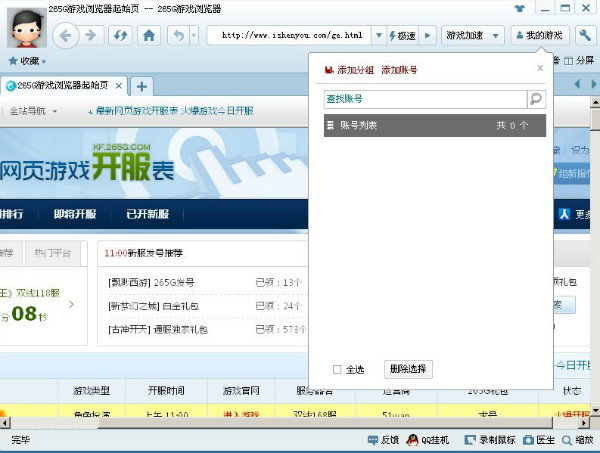Click the 开服时间 column header
Screen dimensions: 600x453
click(x=166, y=391)
